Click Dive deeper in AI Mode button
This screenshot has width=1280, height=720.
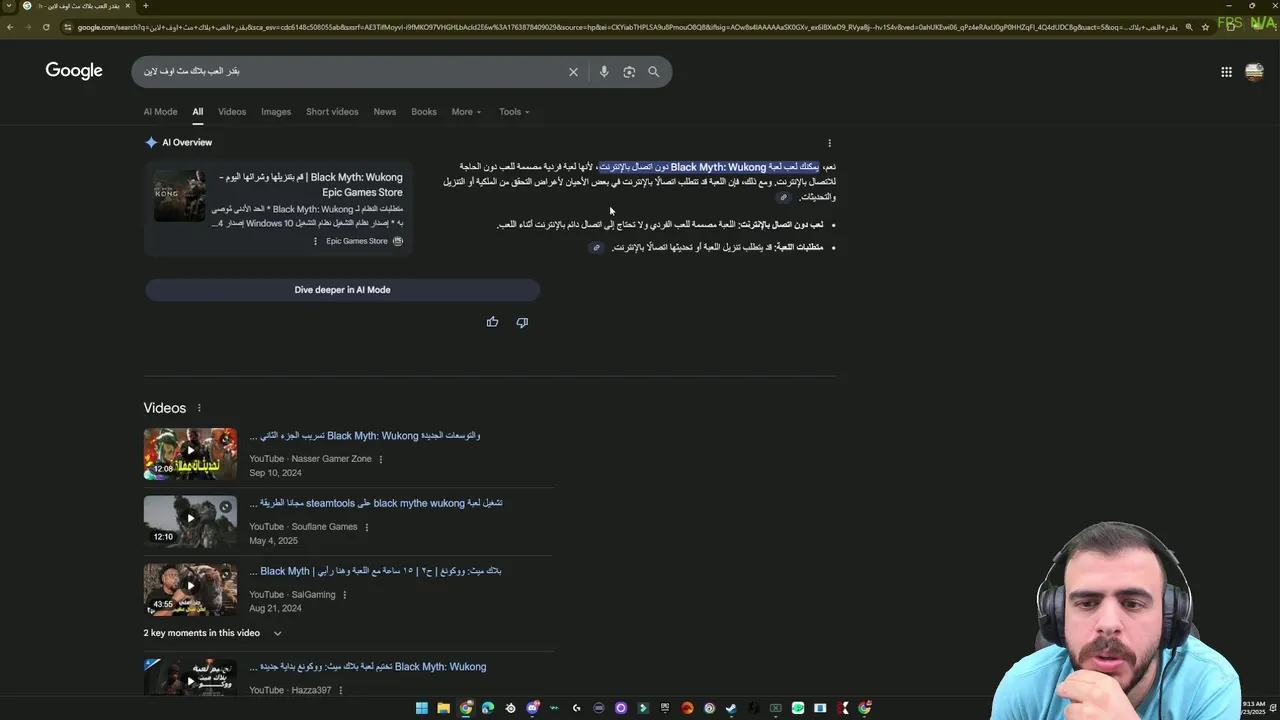point(342,290)
